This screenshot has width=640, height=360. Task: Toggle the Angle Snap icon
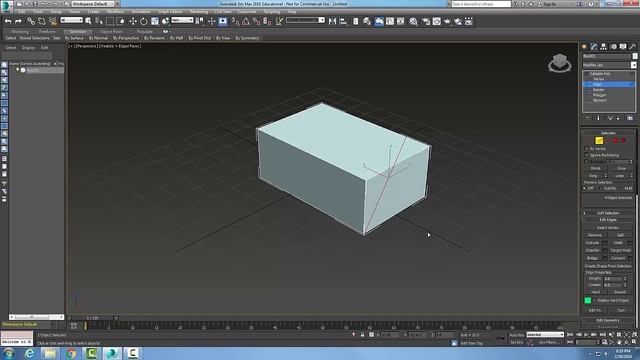tap(246, 21)
